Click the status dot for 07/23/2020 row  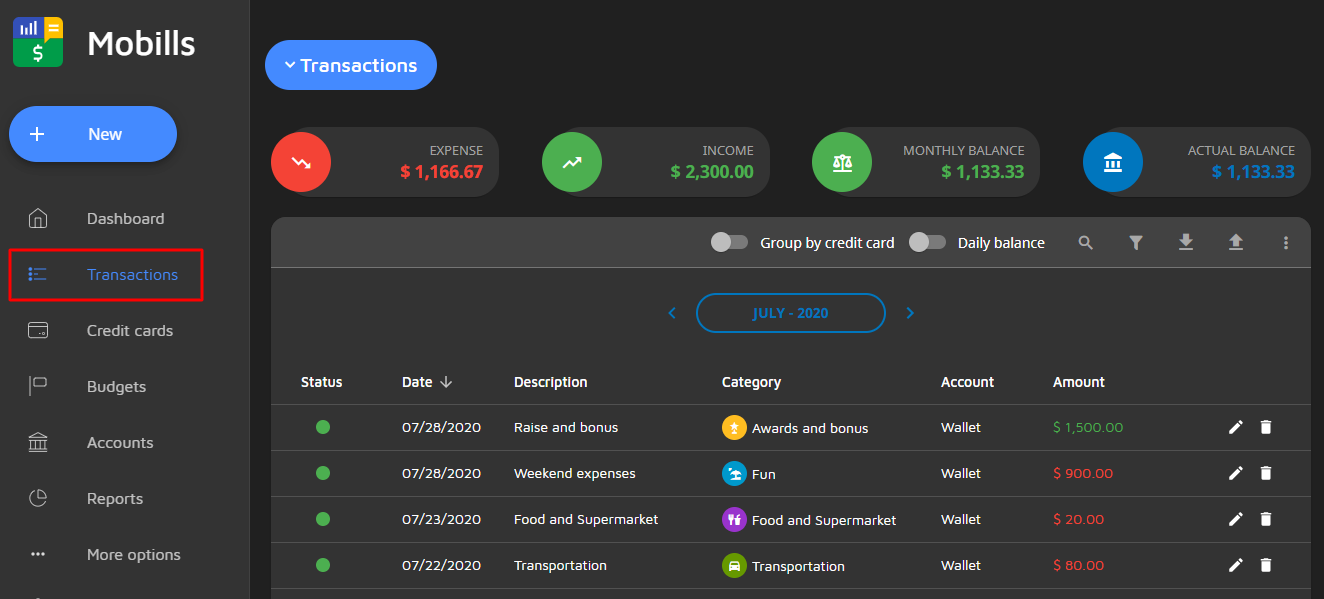(323, 519)
